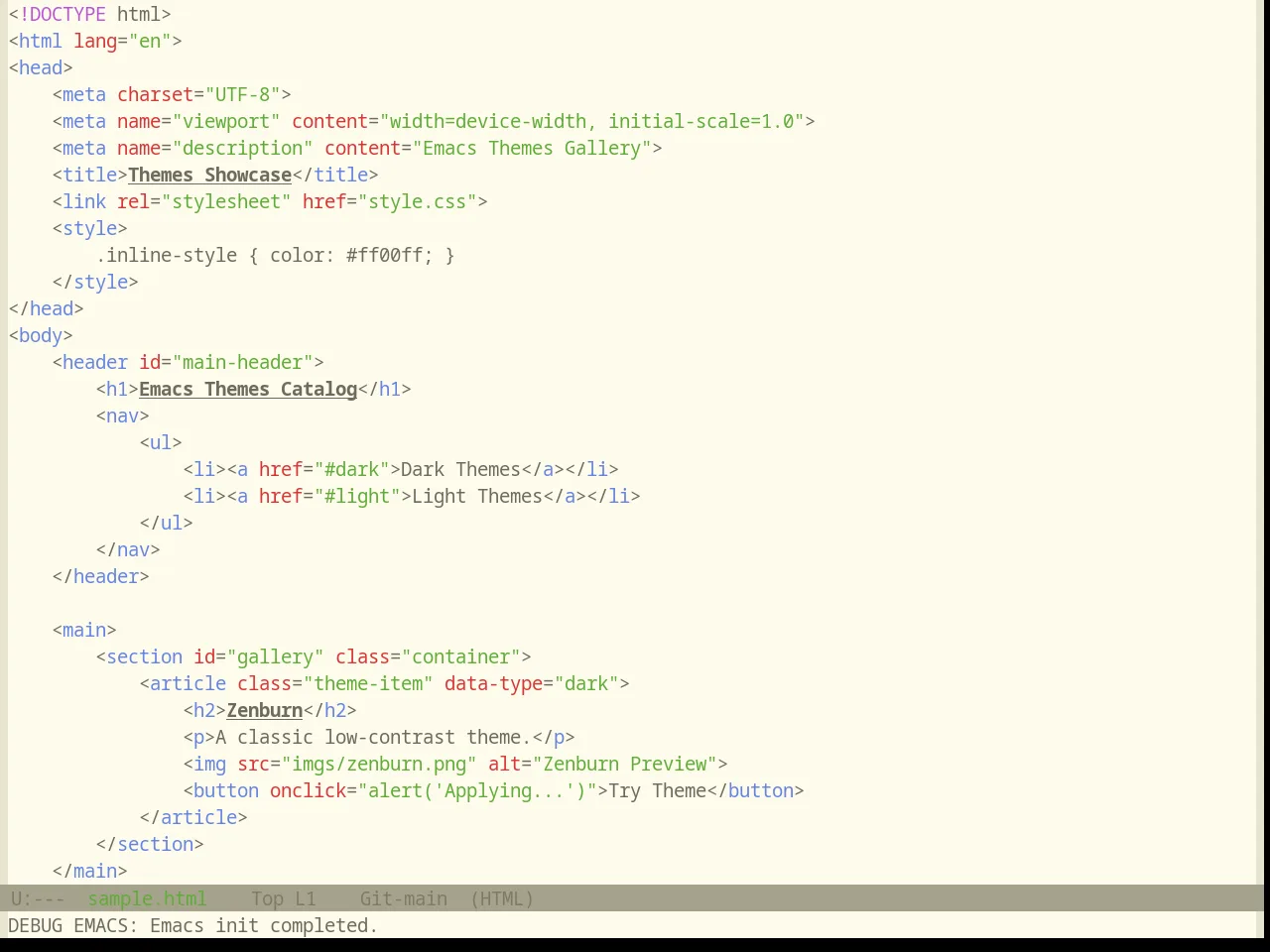
Task: Click the closing </style> tag
Action: [x=95, y=283]
